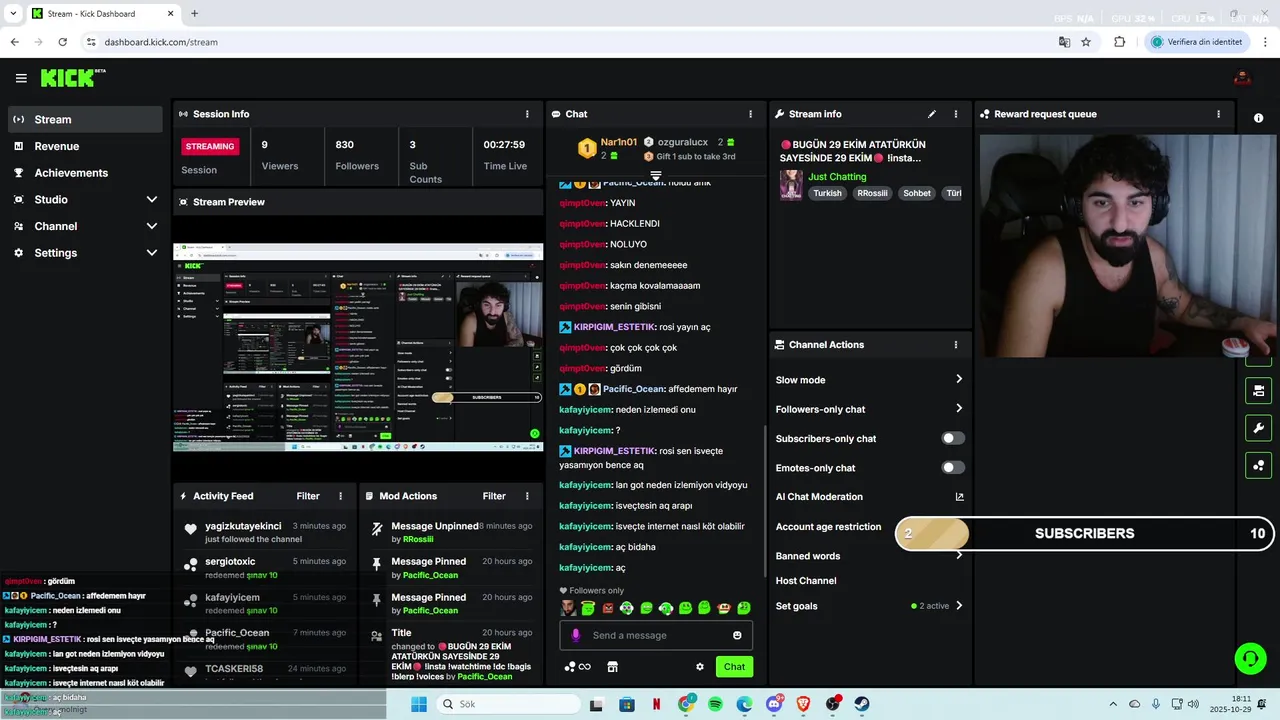Screen dimensions: 1280x720
Task: Click Windows taskbar search box
Action: 508,704
